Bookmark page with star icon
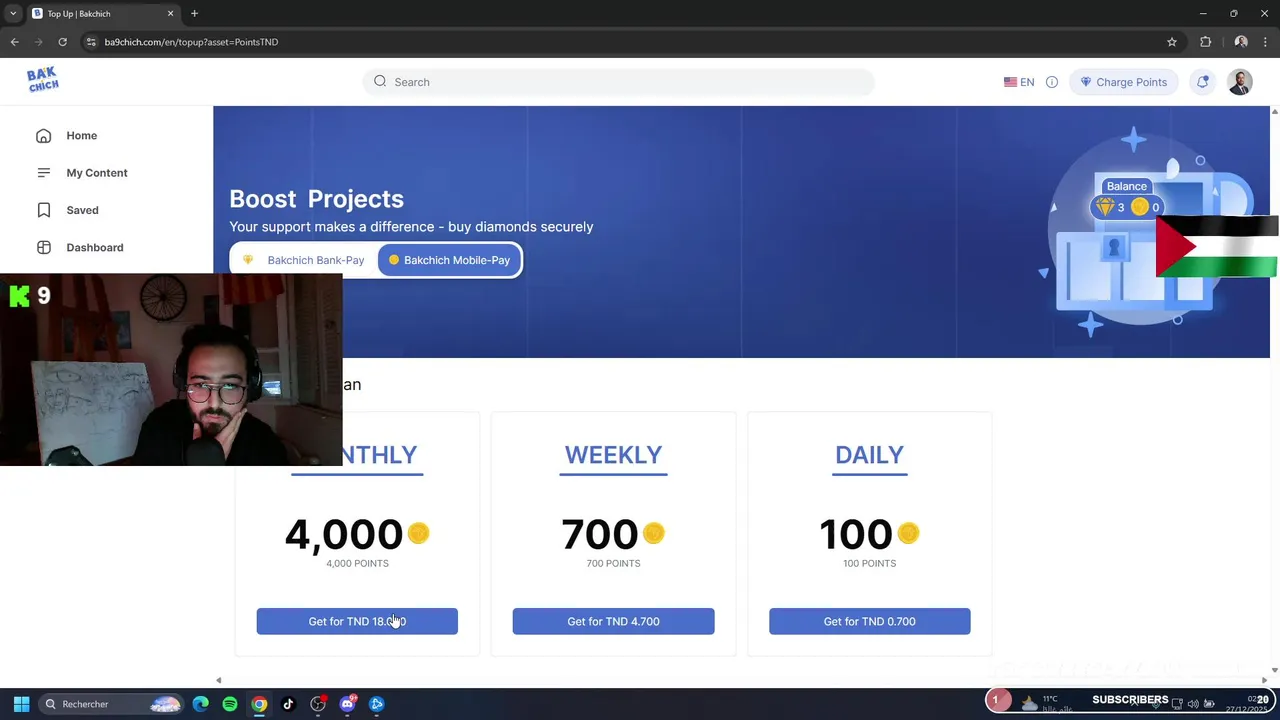This screenshot has width=1280, height=720. (1172, 42)
